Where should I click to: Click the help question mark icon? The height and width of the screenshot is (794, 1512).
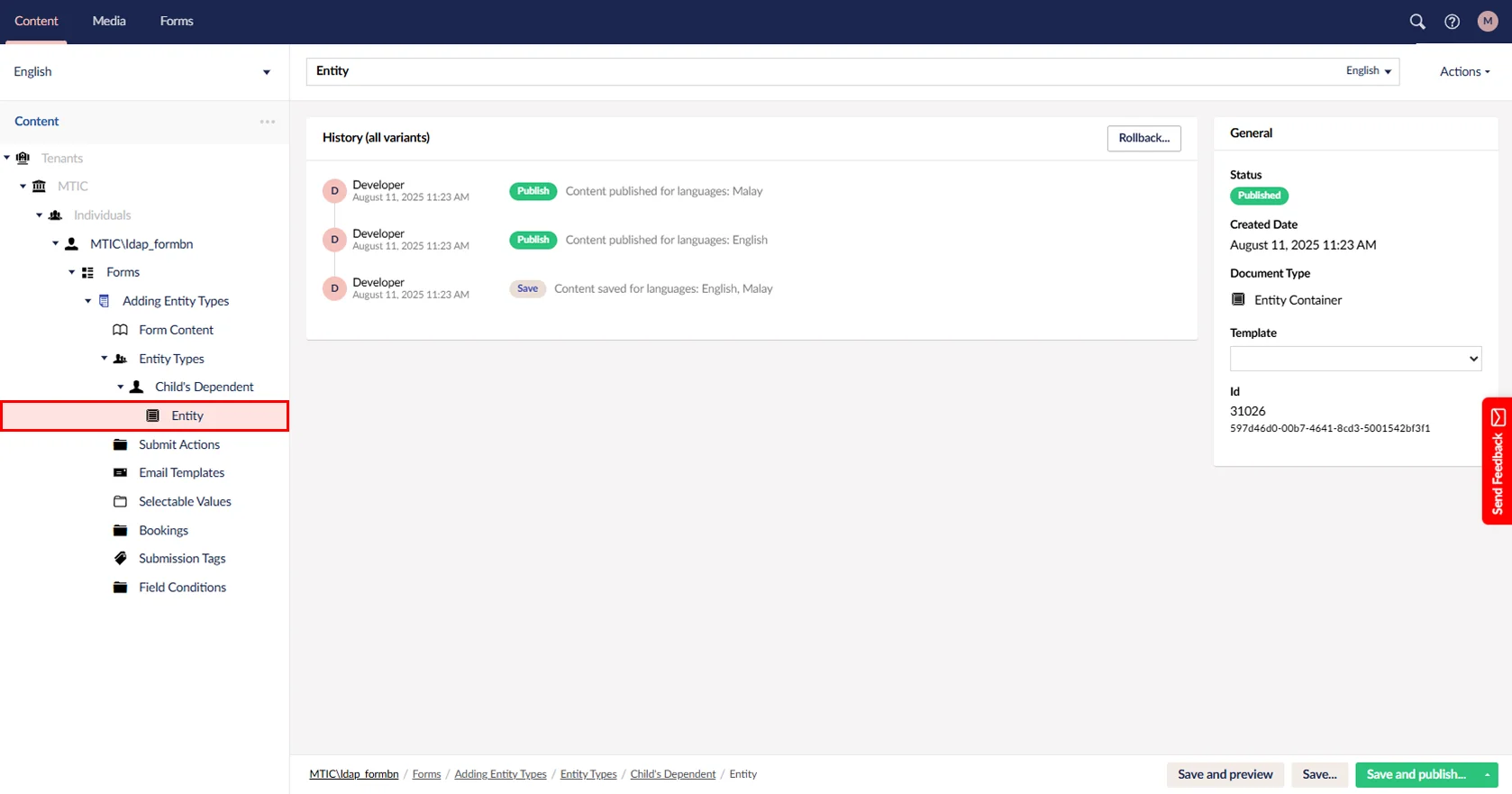1452,22
